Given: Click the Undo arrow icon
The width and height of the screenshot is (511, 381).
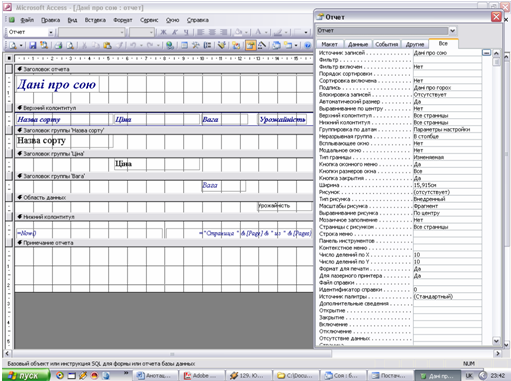Looking at the screenshot, I should tap(133, 45).
